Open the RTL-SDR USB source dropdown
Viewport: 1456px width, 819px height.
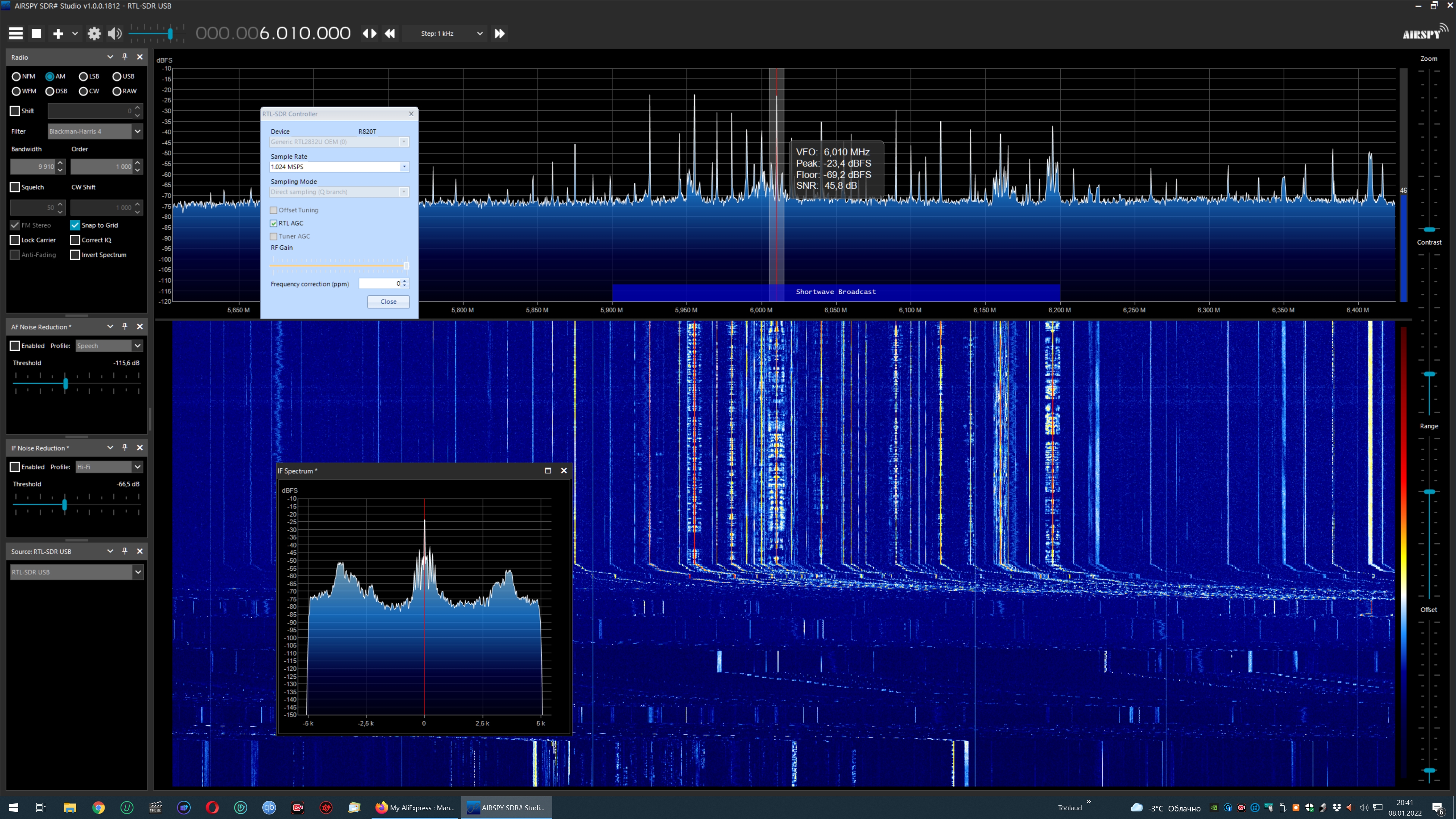76,572
